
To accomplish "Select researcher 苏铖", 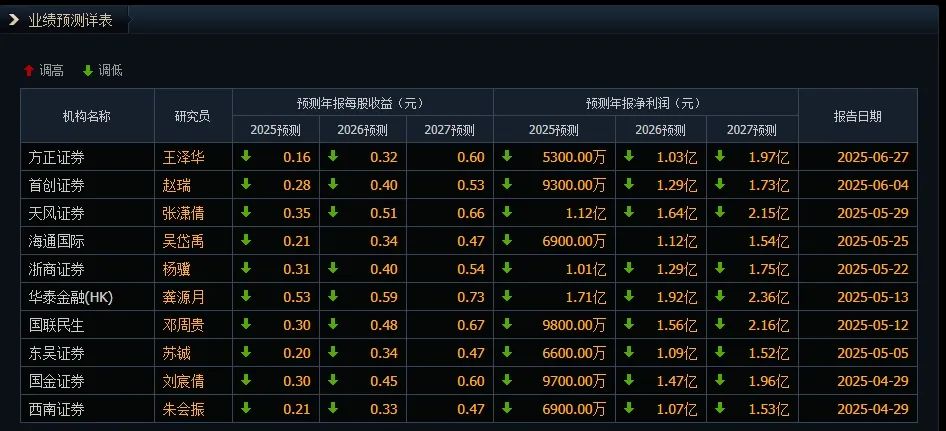I will [x=177, y=353].
